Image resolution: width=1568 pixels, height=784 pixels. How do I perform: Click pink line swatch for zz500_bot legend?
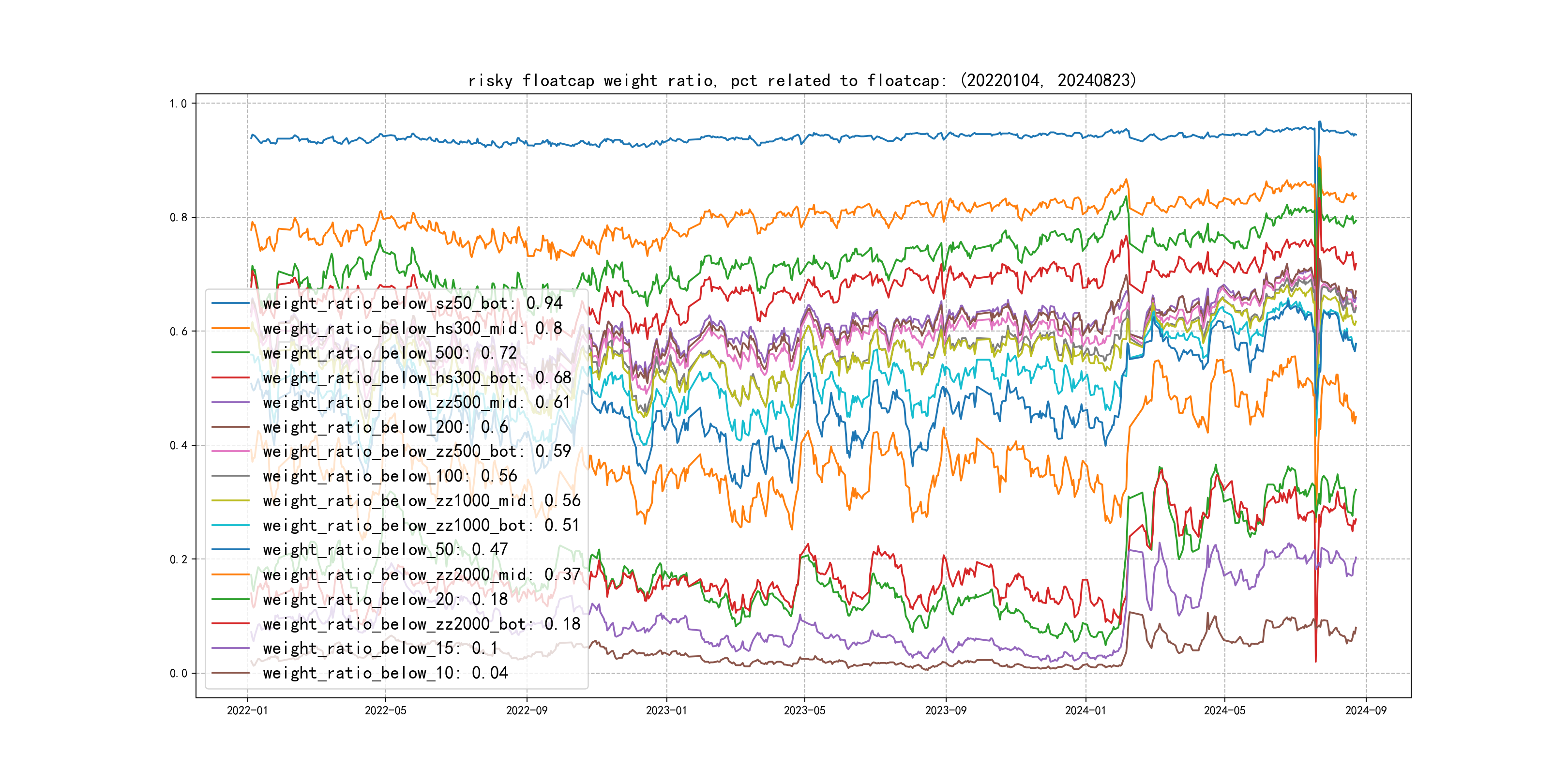[x=230, y=452]
